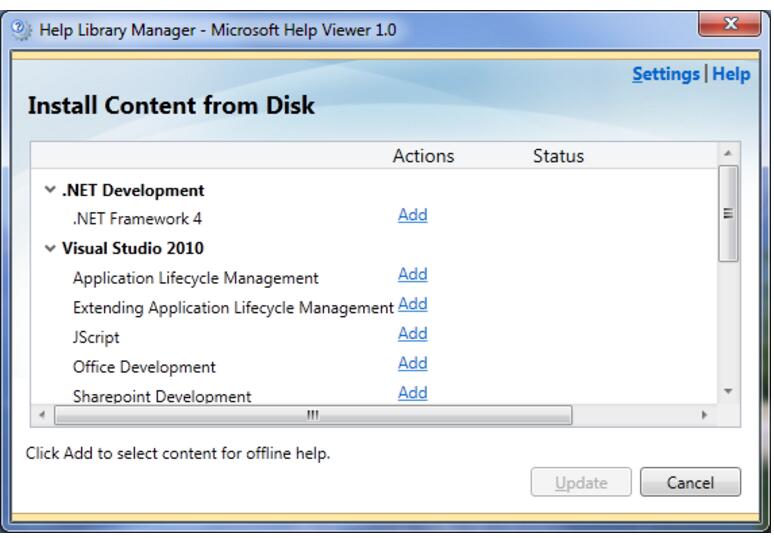The width and height of the screenshot is (774, 538).
Task: Add Office Development content
Action: click(x=413, y=363)
